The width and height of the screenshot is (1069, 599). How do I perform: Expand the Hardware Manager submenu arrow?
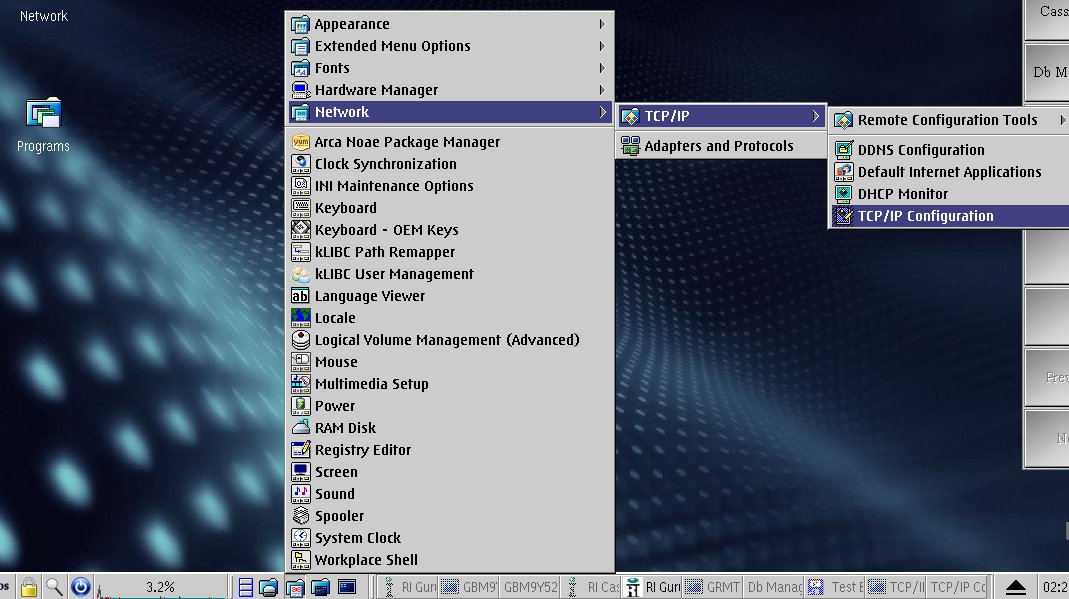tap(601, 90)
